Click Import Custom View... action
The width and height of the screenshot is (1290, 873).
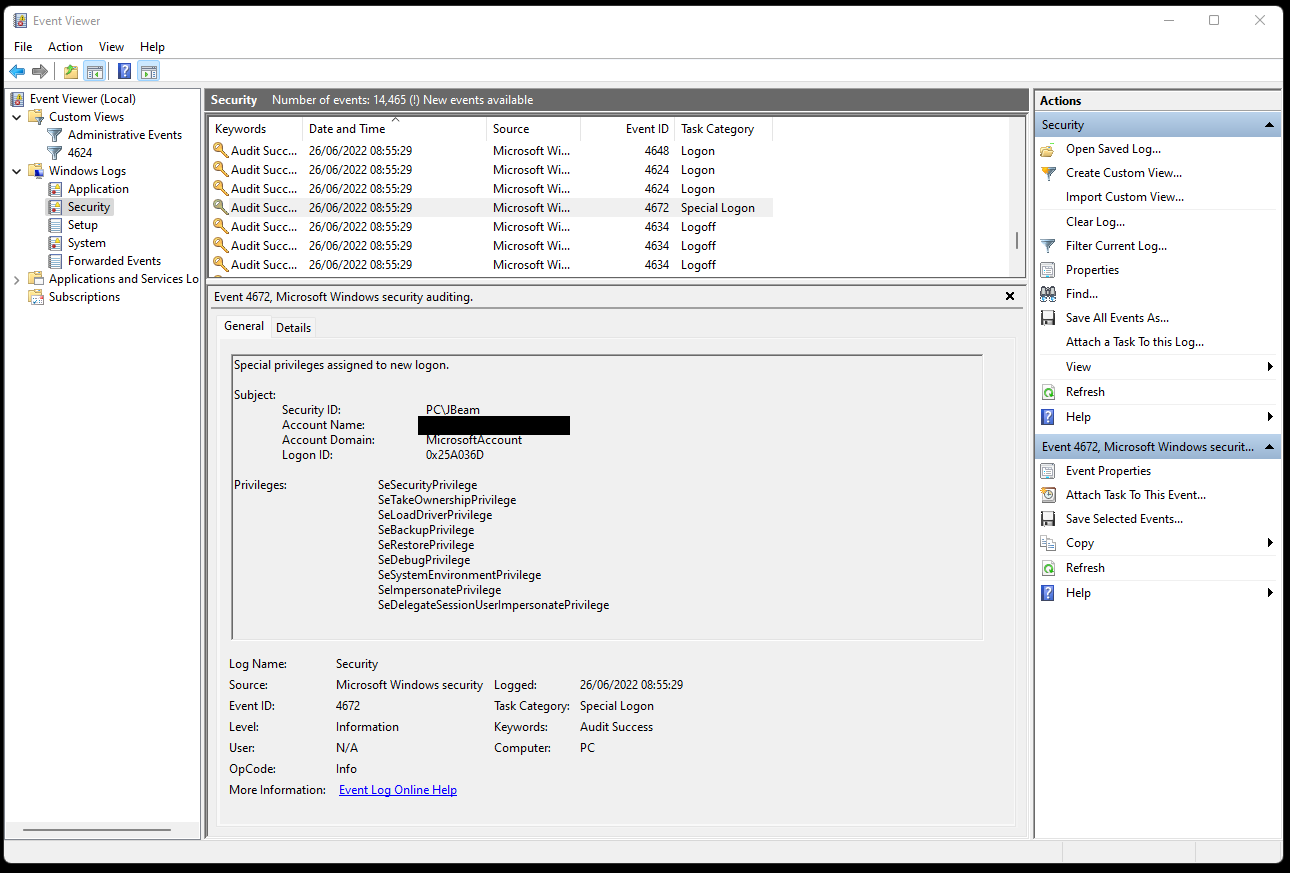(1125, 197)
